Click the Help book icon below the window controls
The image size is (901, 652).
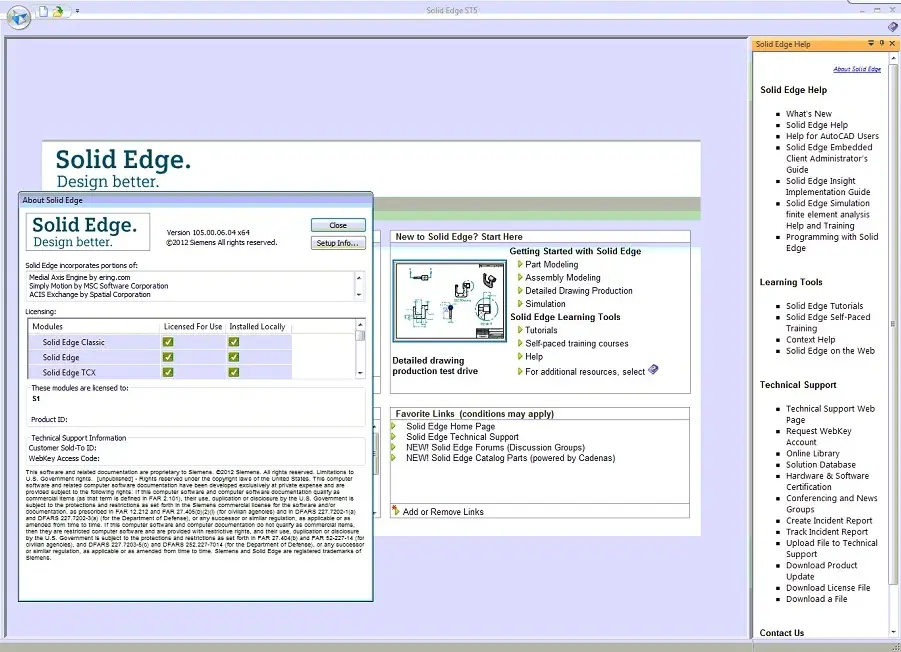(892, 26)
